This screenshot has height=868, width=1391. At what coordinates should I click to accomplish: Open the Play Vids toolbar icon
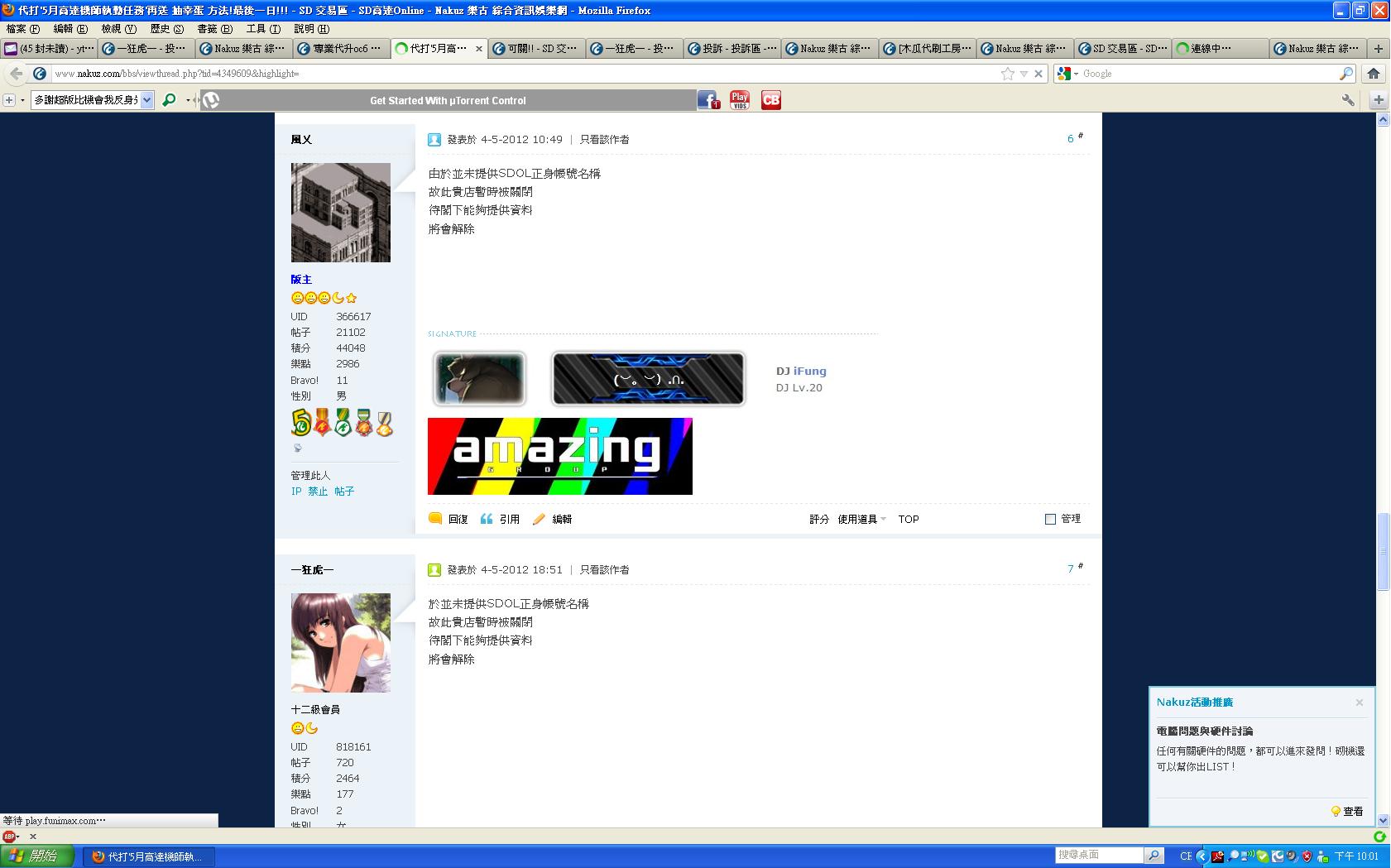[x=740, y=100]
